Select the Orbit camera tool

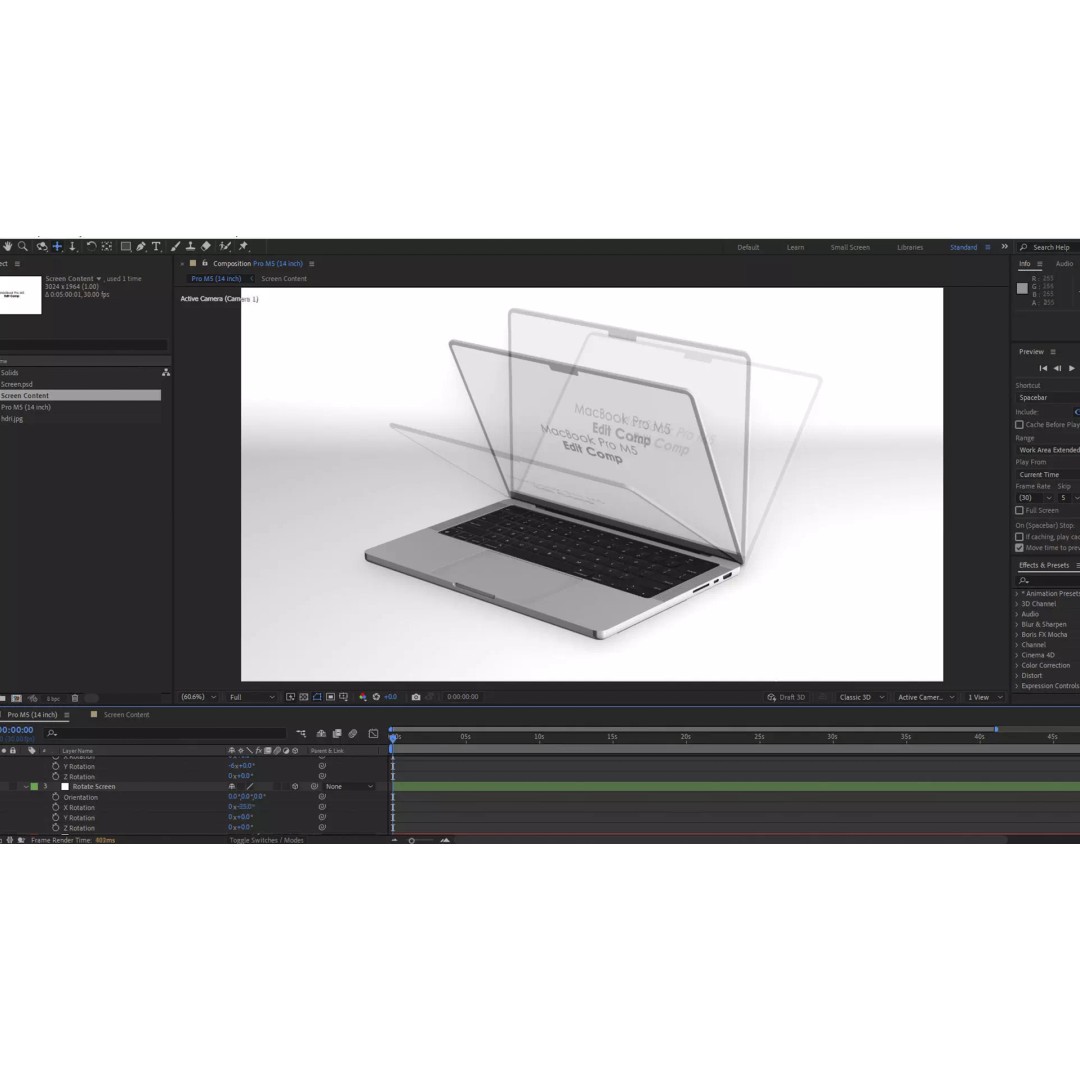point(42,247)
